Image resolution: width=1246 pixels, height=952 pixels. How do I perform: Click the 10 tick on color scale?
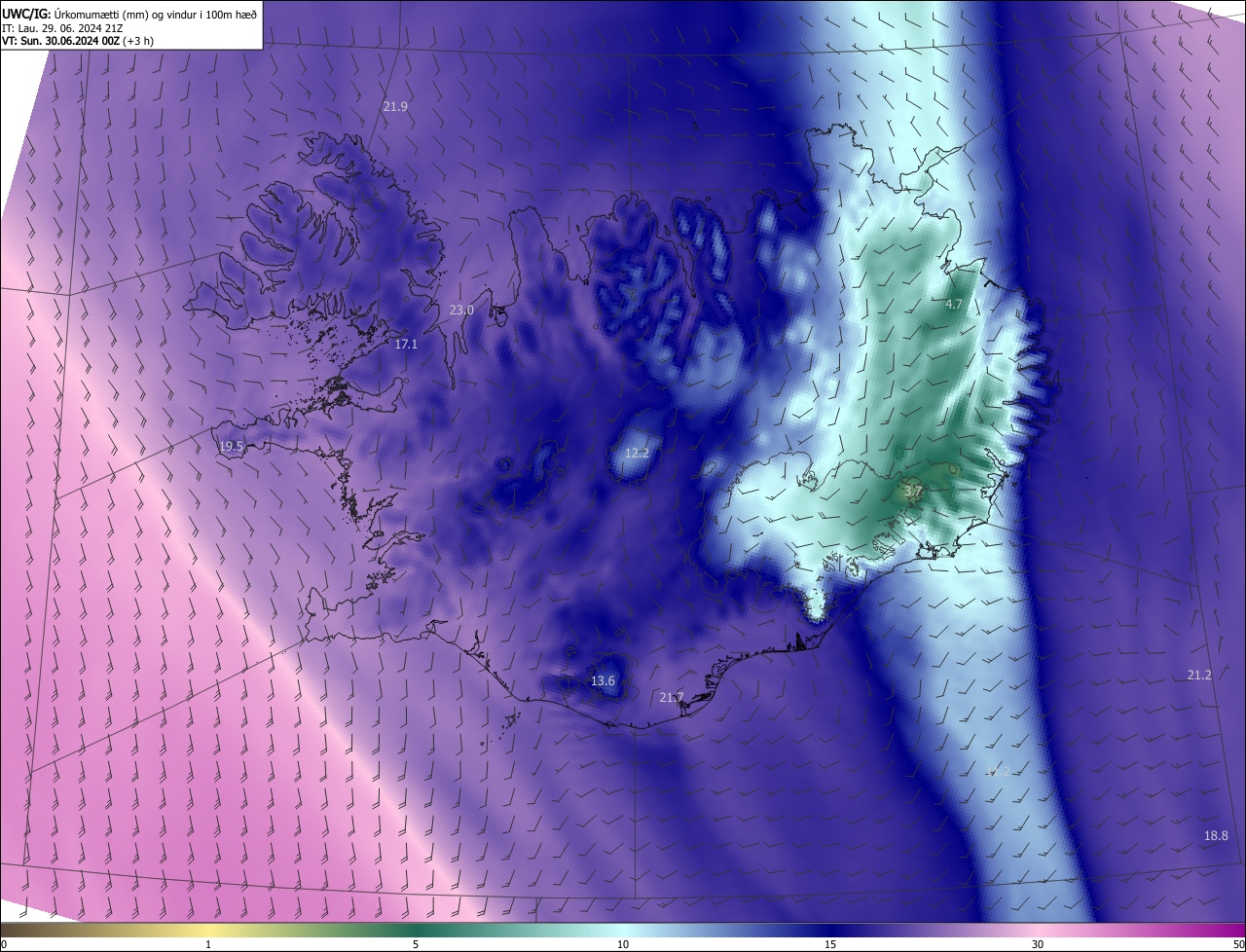[623, 944]
